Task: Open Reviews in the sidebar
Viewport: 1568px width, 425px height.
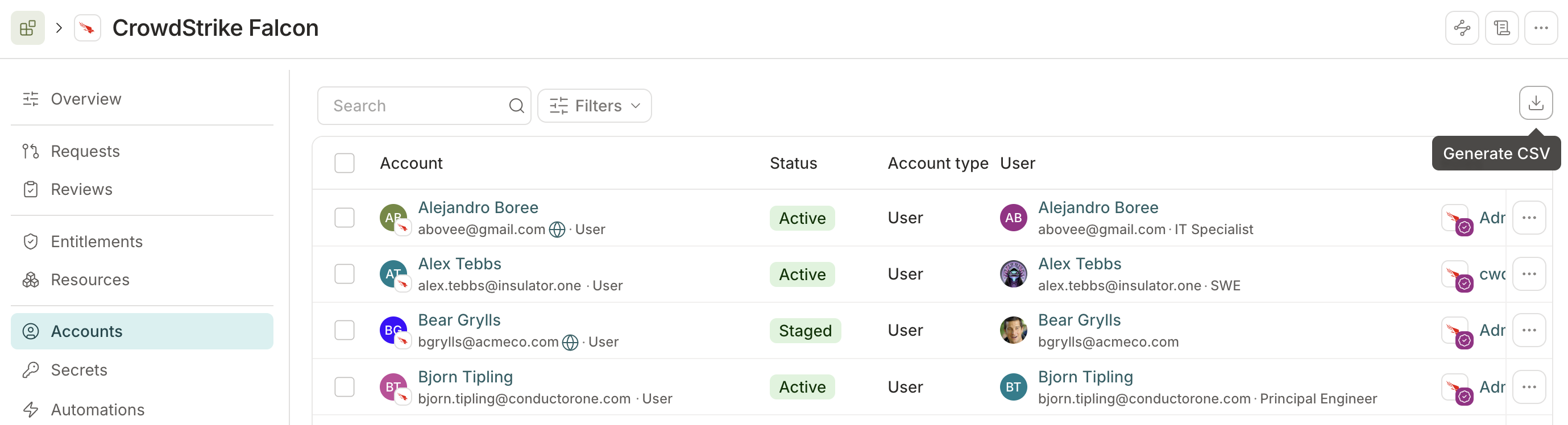Action: [142, 190]
